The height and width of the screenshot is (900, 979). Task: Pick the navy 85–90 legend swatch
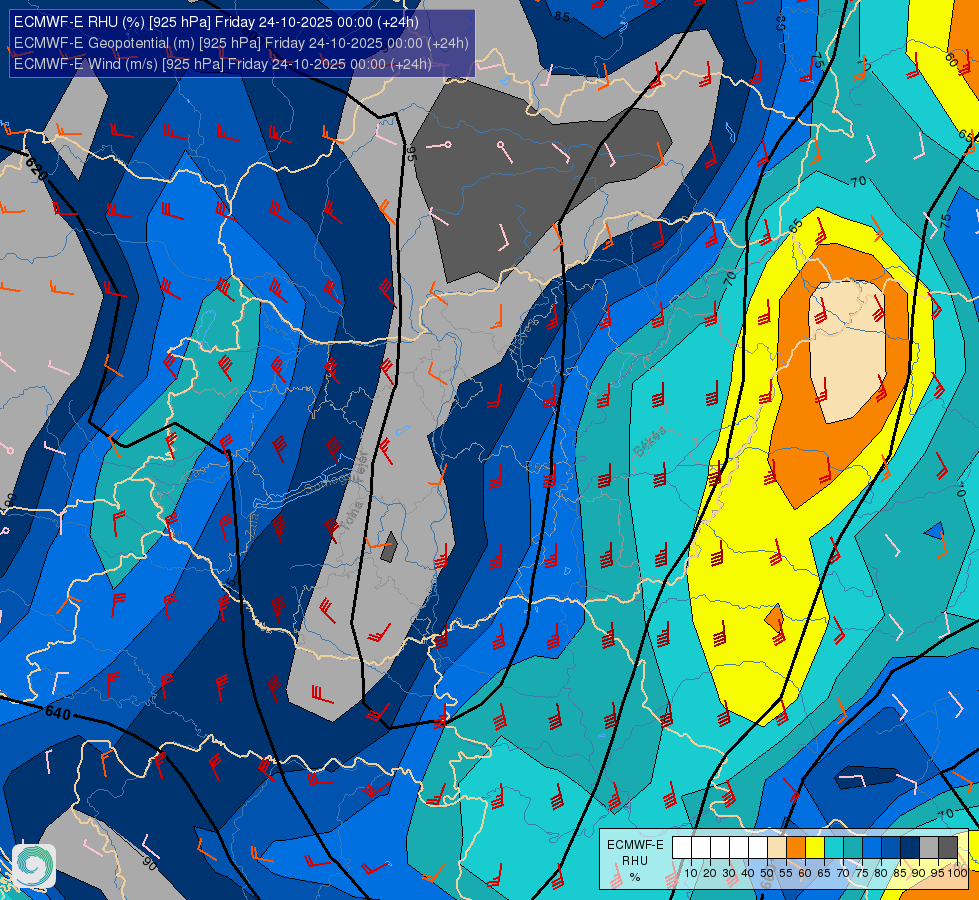(910, 848)
